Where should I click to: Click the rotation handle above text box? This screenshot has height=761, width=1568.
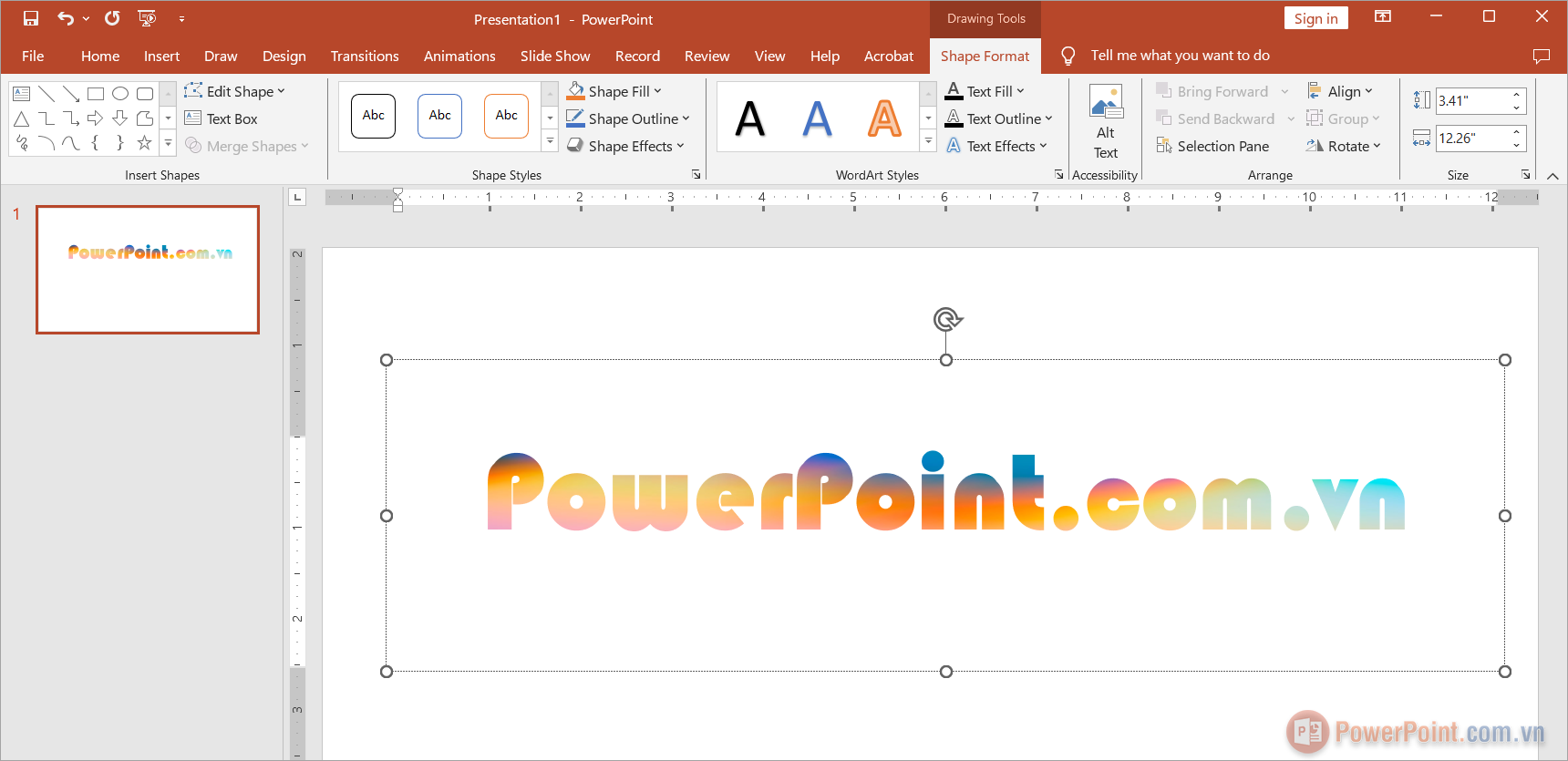(946, 319)
